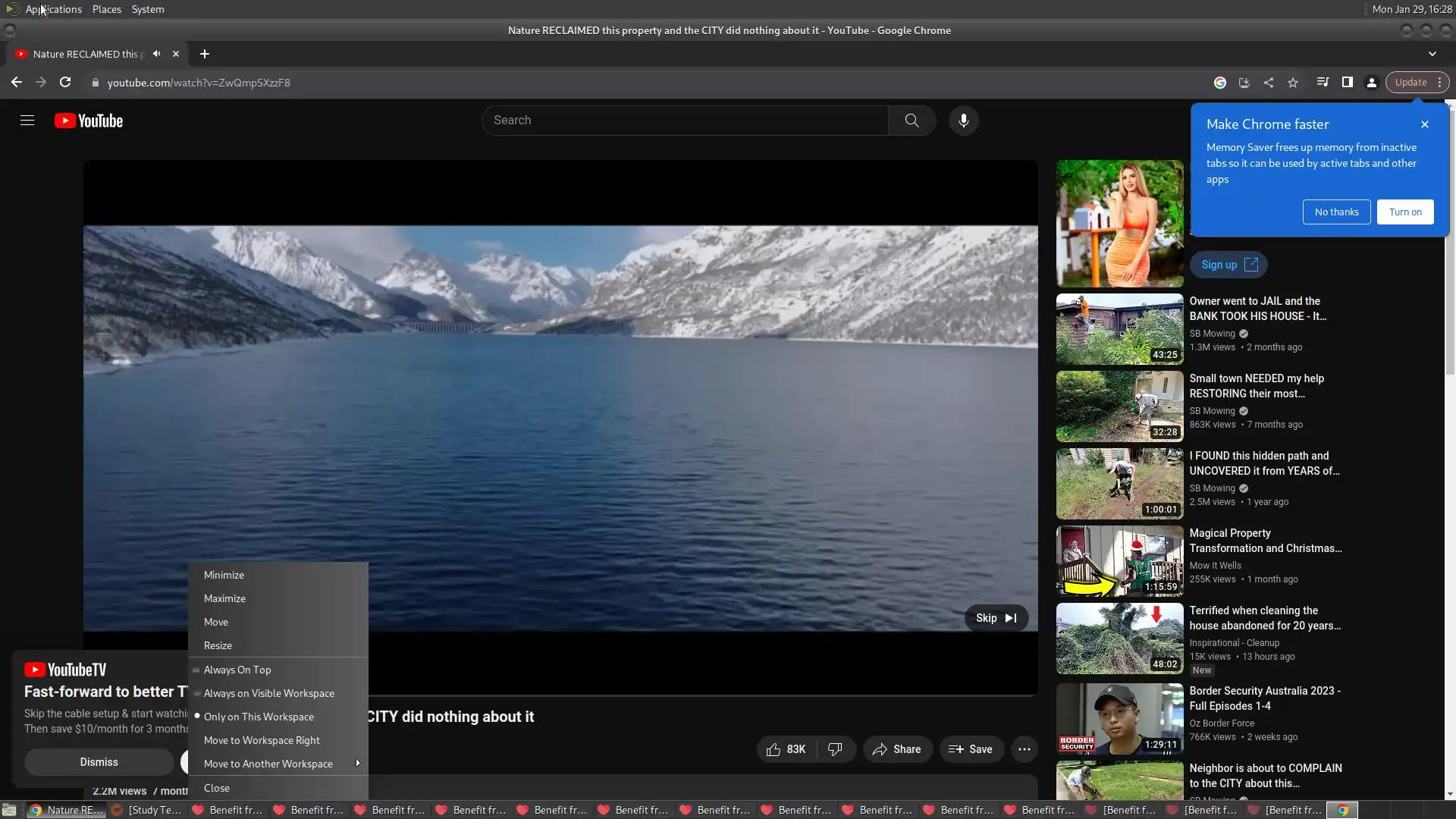Reload the page with refresh icon

point(65,83)
